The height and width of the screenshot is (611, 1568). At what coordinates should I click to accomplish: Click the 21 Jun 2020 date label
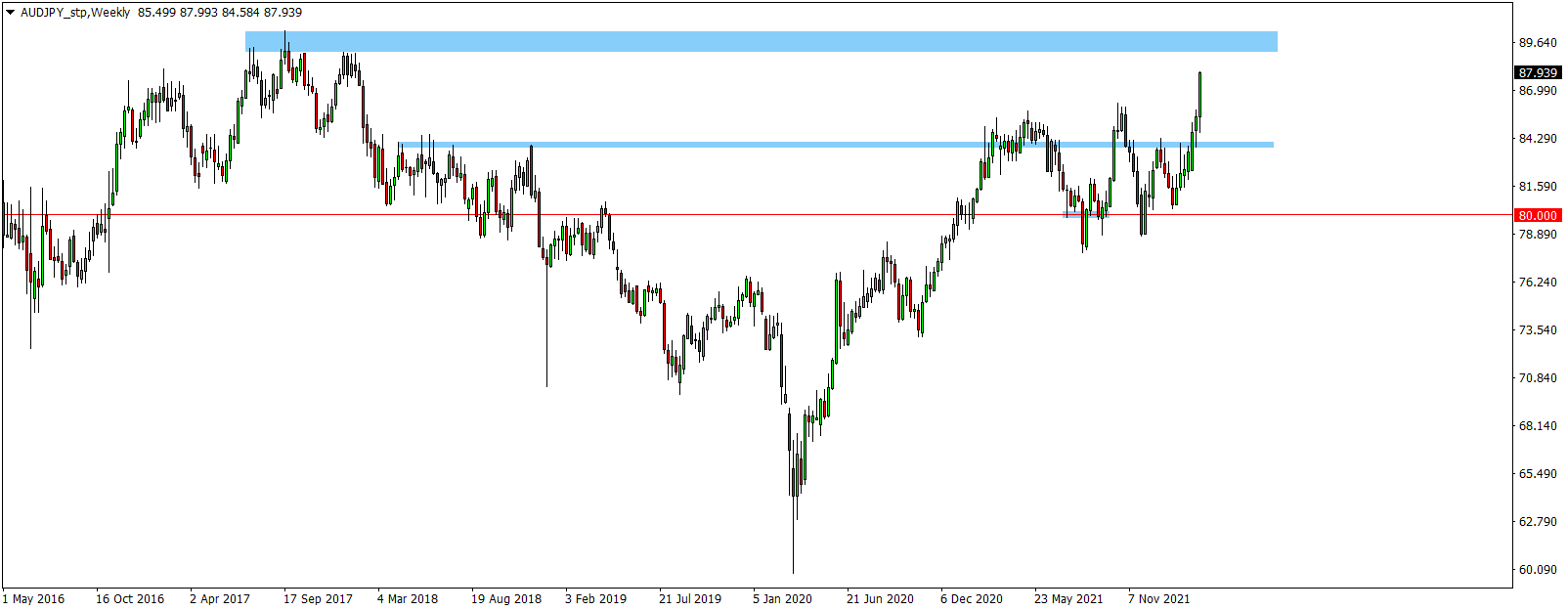(880, 598)
